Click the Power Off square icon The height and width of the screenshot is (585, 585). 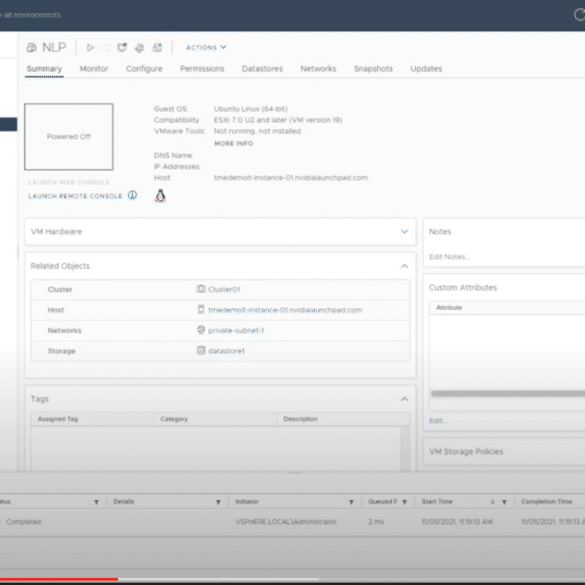coord(106,47)
